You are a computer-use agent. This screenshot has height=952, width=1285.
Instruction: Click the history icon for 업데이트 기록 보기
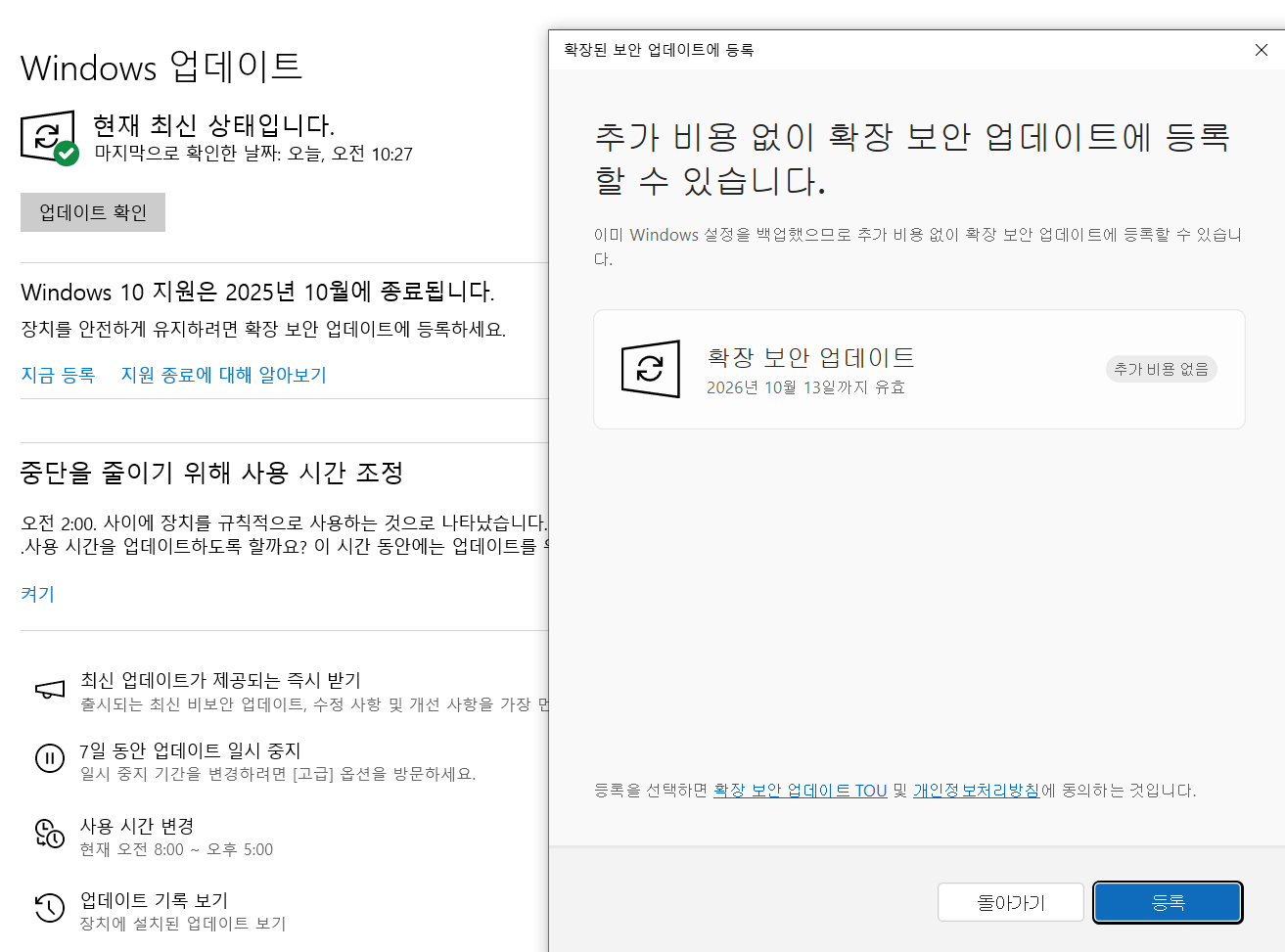coord(50,908)
